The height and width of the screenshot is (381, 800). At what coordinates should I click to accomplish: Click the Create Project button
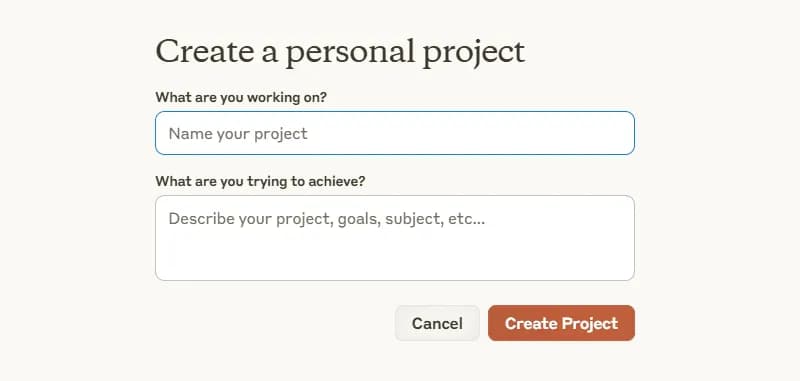pyautogui.click(x=561, y=323)
